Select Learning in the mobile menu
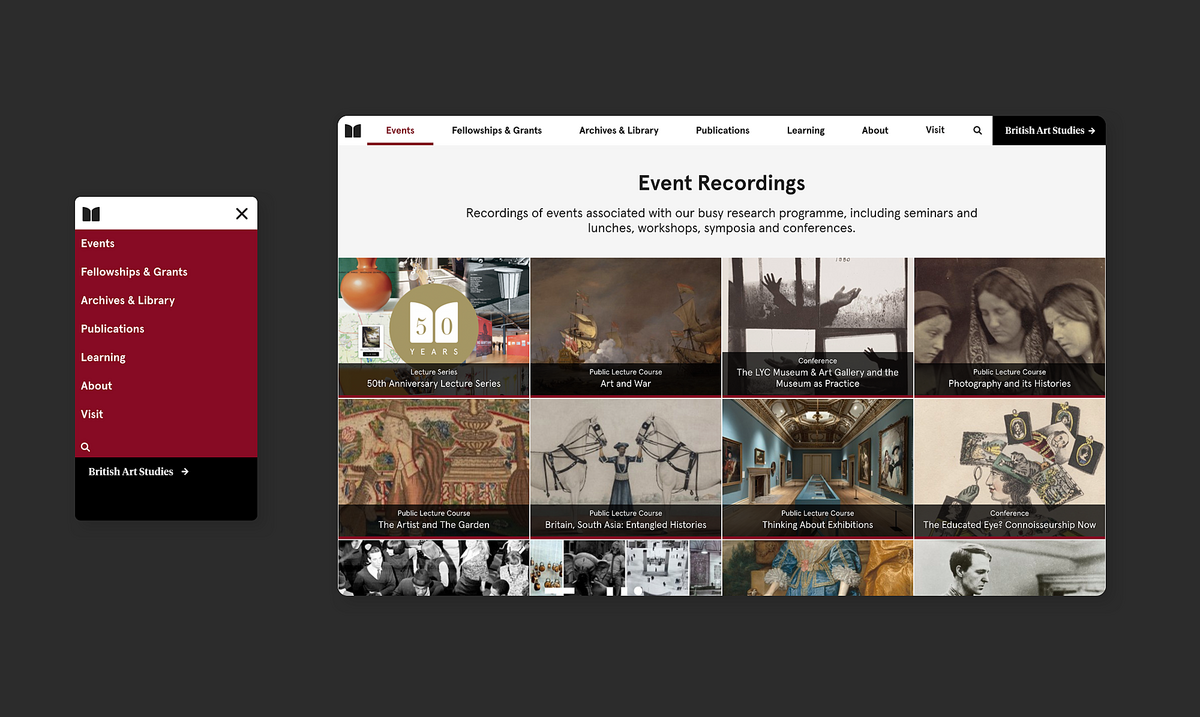Image resolution: width=1200 pixels, height=717 pixels. pos(103,358)
